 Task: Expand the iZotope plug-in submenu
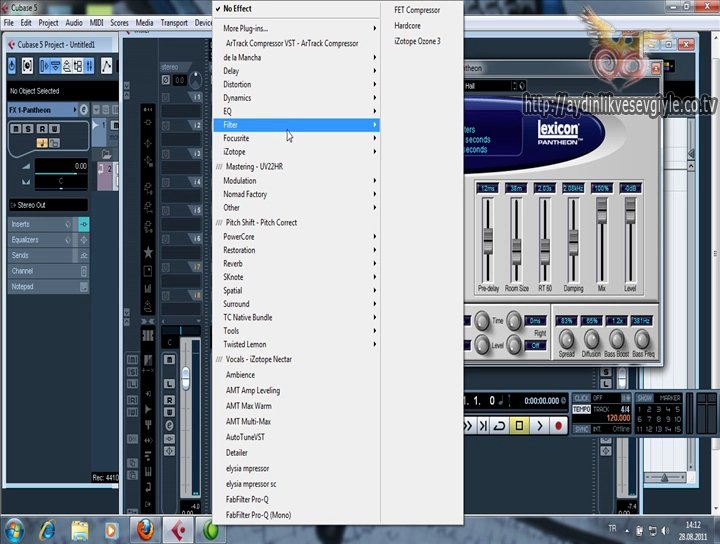[x=297, y=151]
